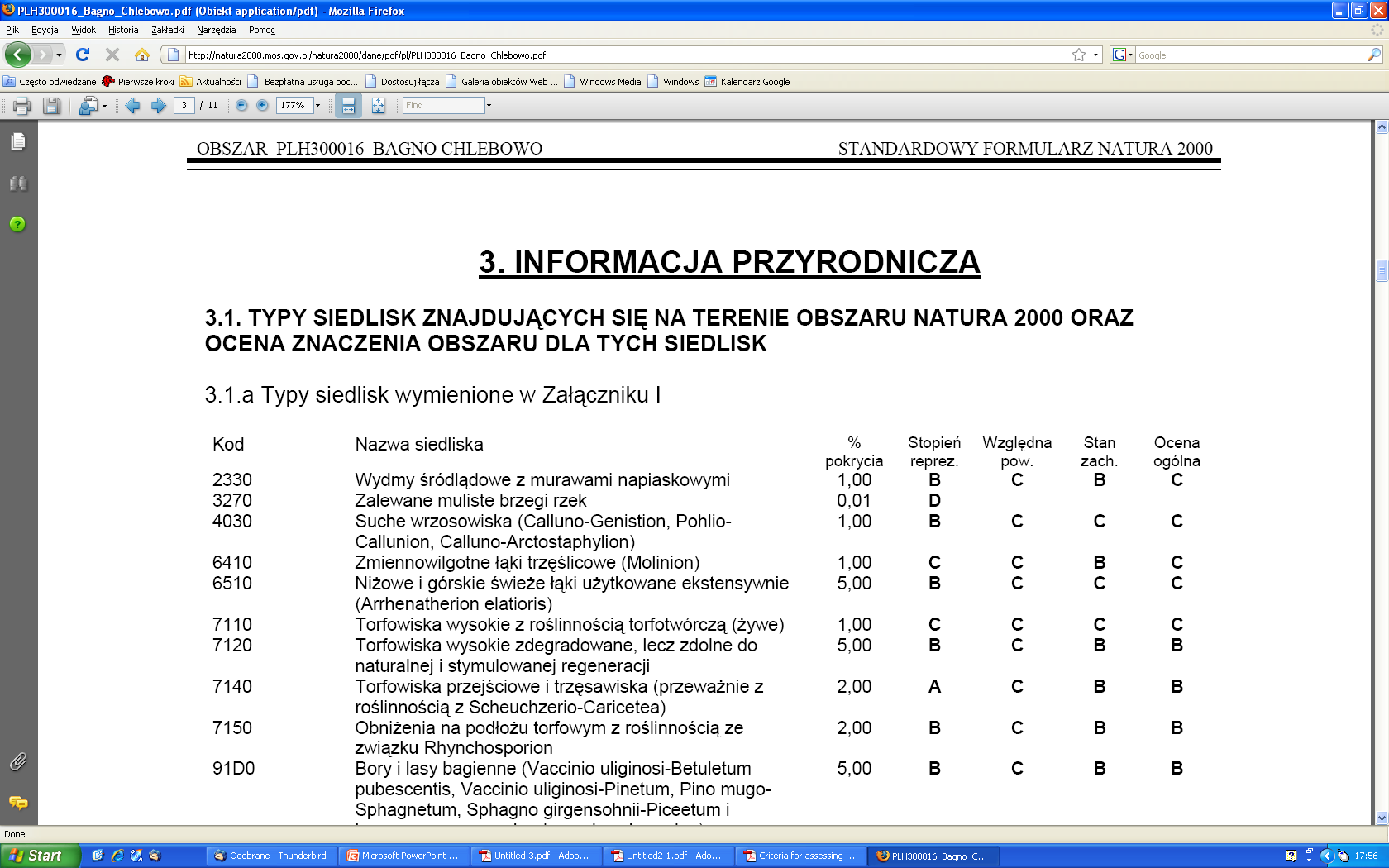
Task: Switch to Untitled-3.pdf Adobe taskbar window
Action: pyautogui.click(x=536, y=856)
